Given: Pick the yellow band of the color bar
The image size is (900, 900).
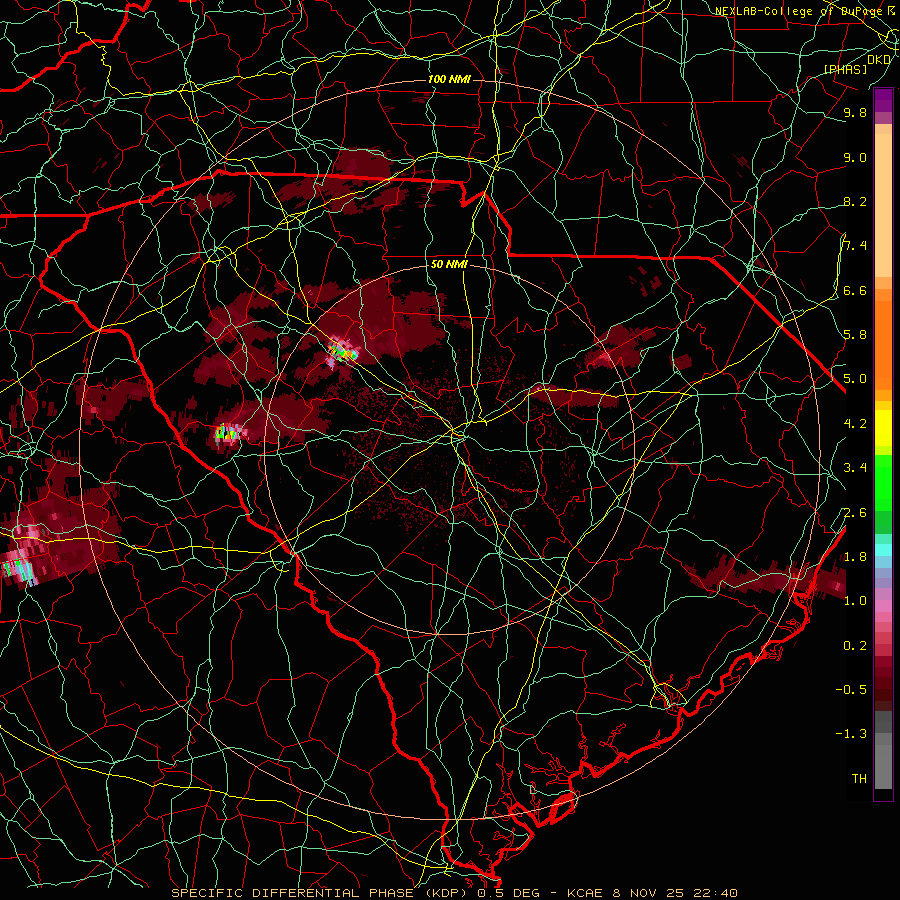Looking at the screenshot, I should [x=883, y=428].
